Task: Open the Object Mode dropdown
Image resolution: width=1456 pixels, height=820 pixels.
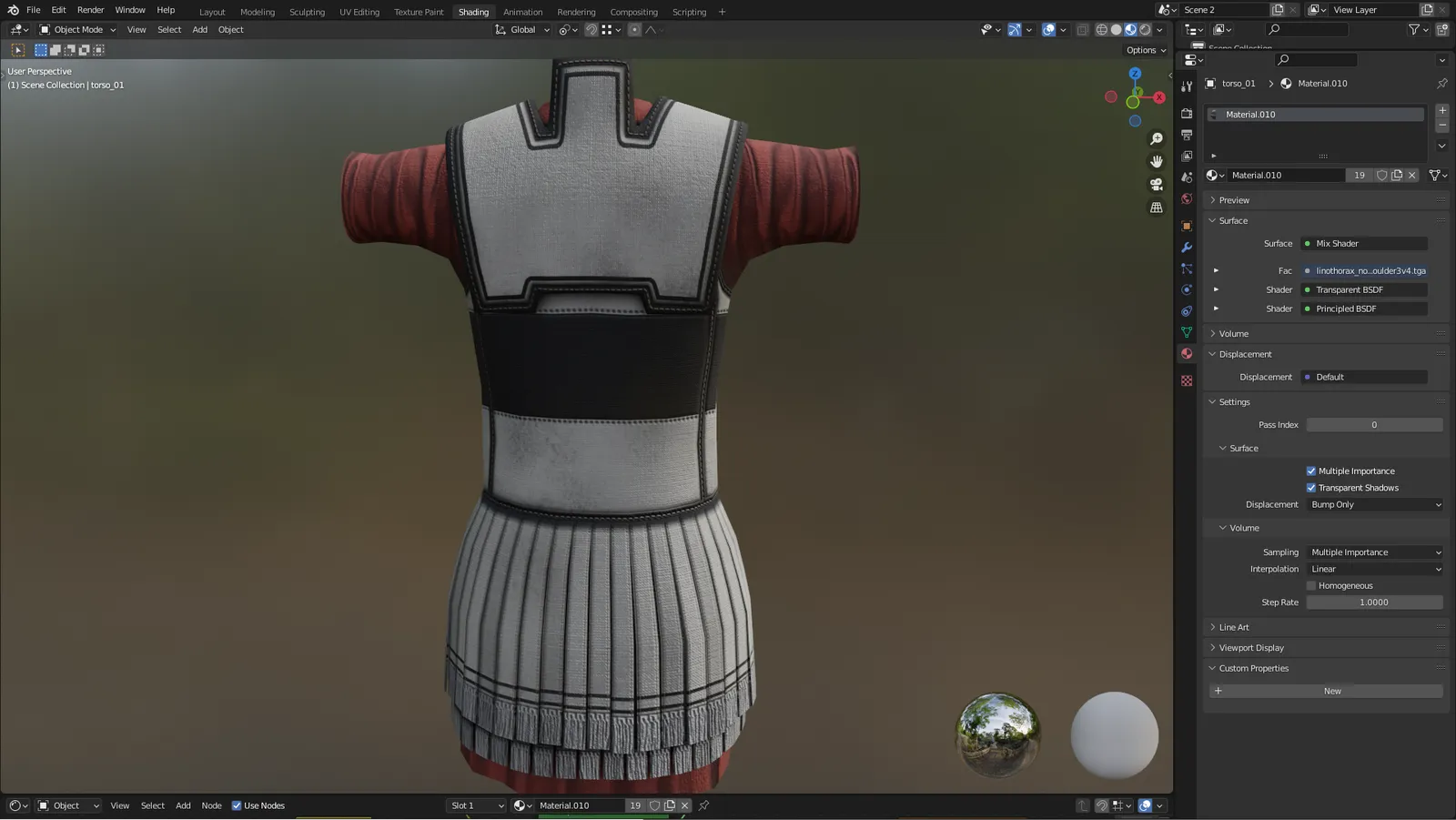Action: [x=77, y=30]
